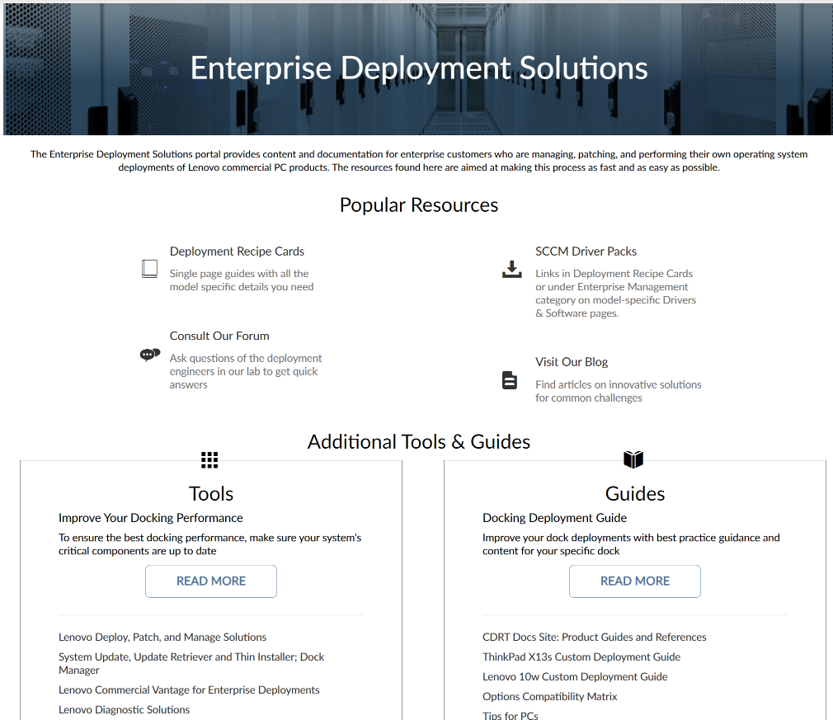The width and height of the screenshot is (833, 720).
Task: Click READ MORE under Improve Your Docking Performance
Action: pyautogui.click(x=211, y=581)
